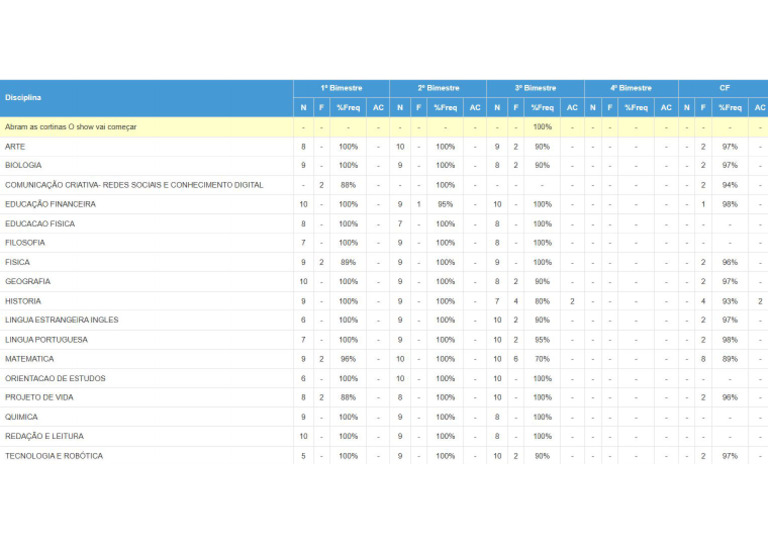Select the EDUCAÇÃO FINANCEIRA row
The width and height of the screenshot is (768, 543).
coord(50,204)
